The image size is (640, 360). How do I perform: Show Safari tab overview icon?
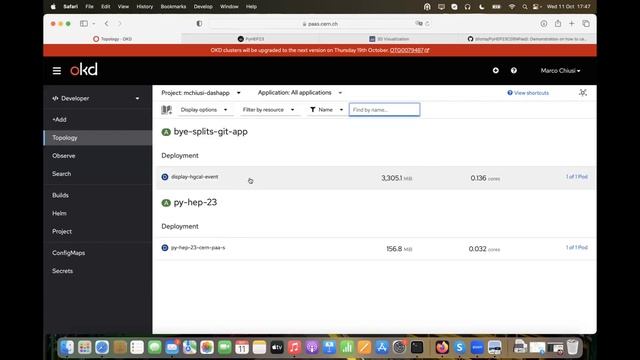click(x=586, y=24)
